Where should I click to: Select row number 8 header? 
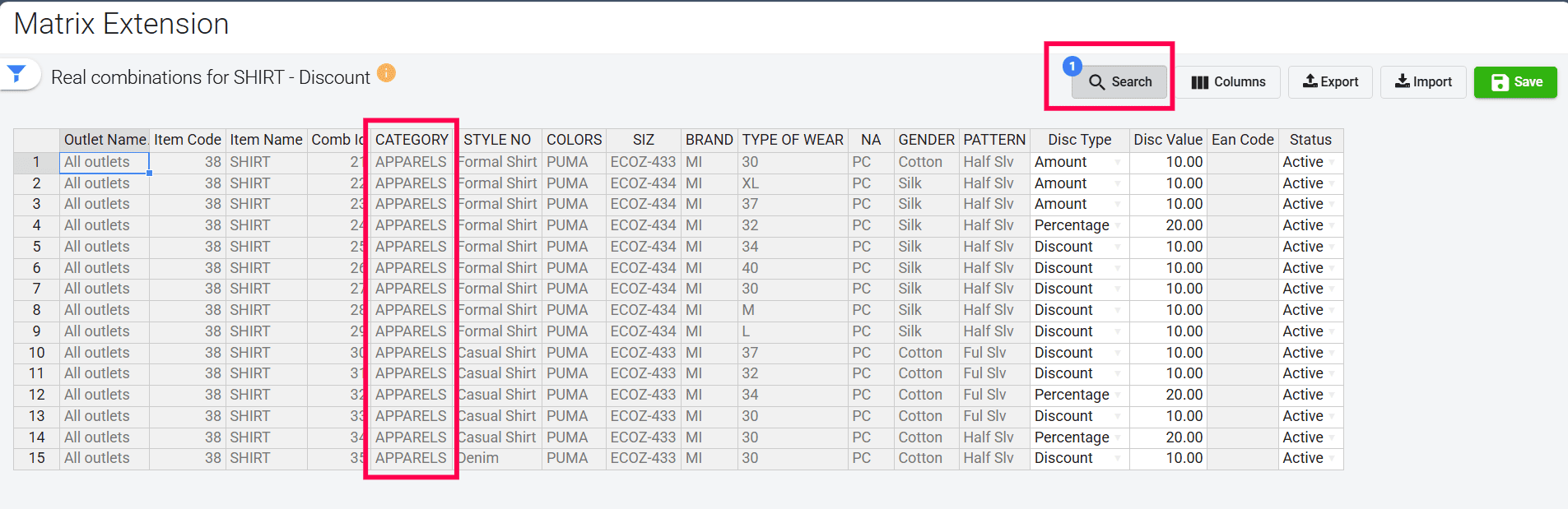point(36,310)
